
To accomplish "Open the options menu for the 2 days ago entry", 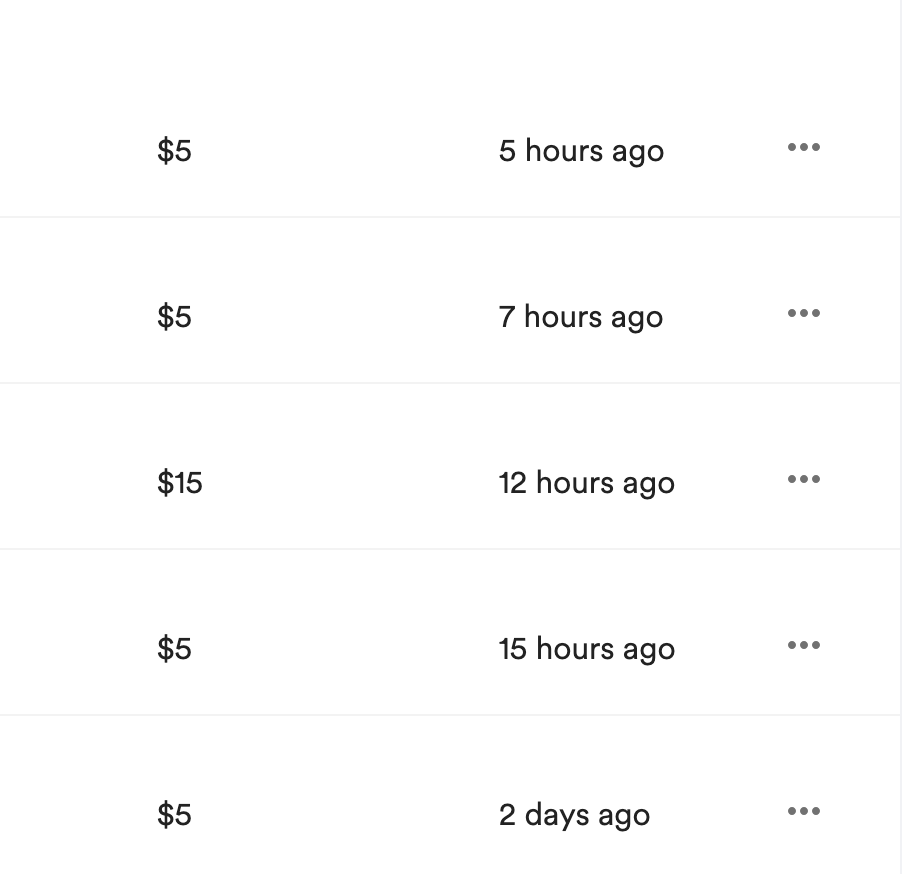I will (x=803, y=812).
